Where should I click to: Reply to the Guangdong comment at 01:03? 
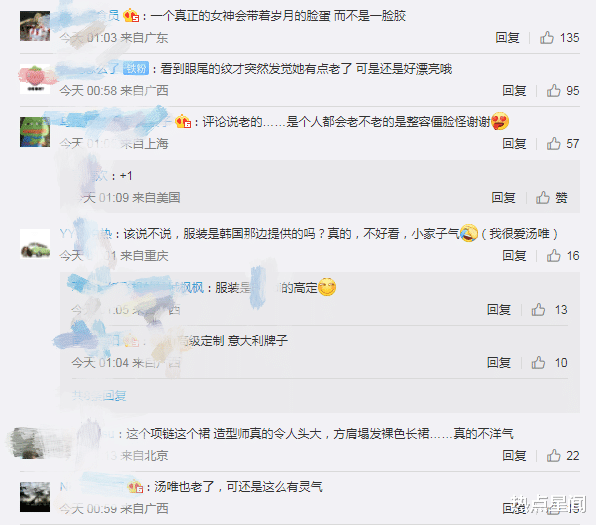[x=507, y=38]
